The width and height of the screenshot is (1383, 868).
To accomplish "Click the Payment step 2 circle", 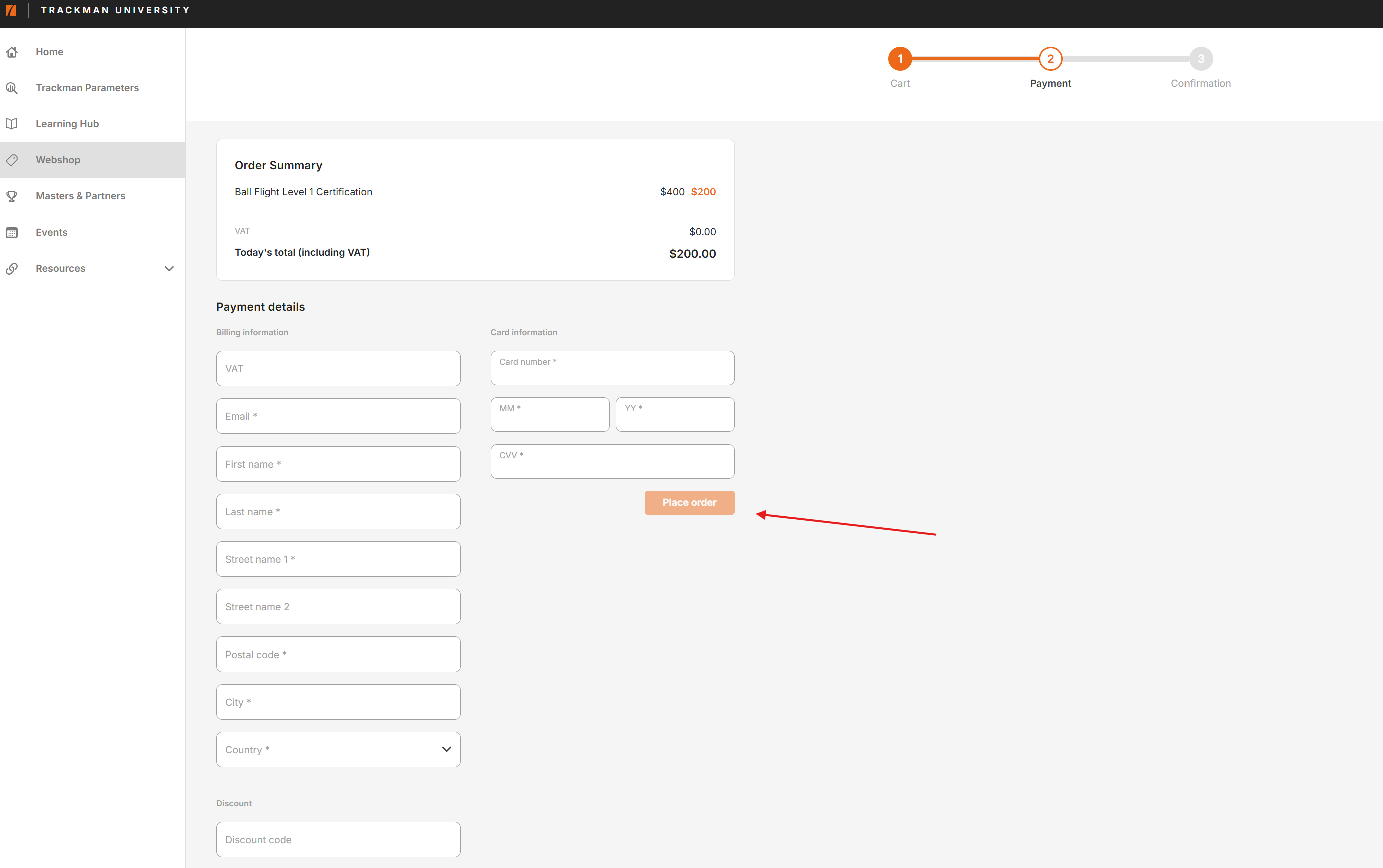I will click(x=1051, y=59).
